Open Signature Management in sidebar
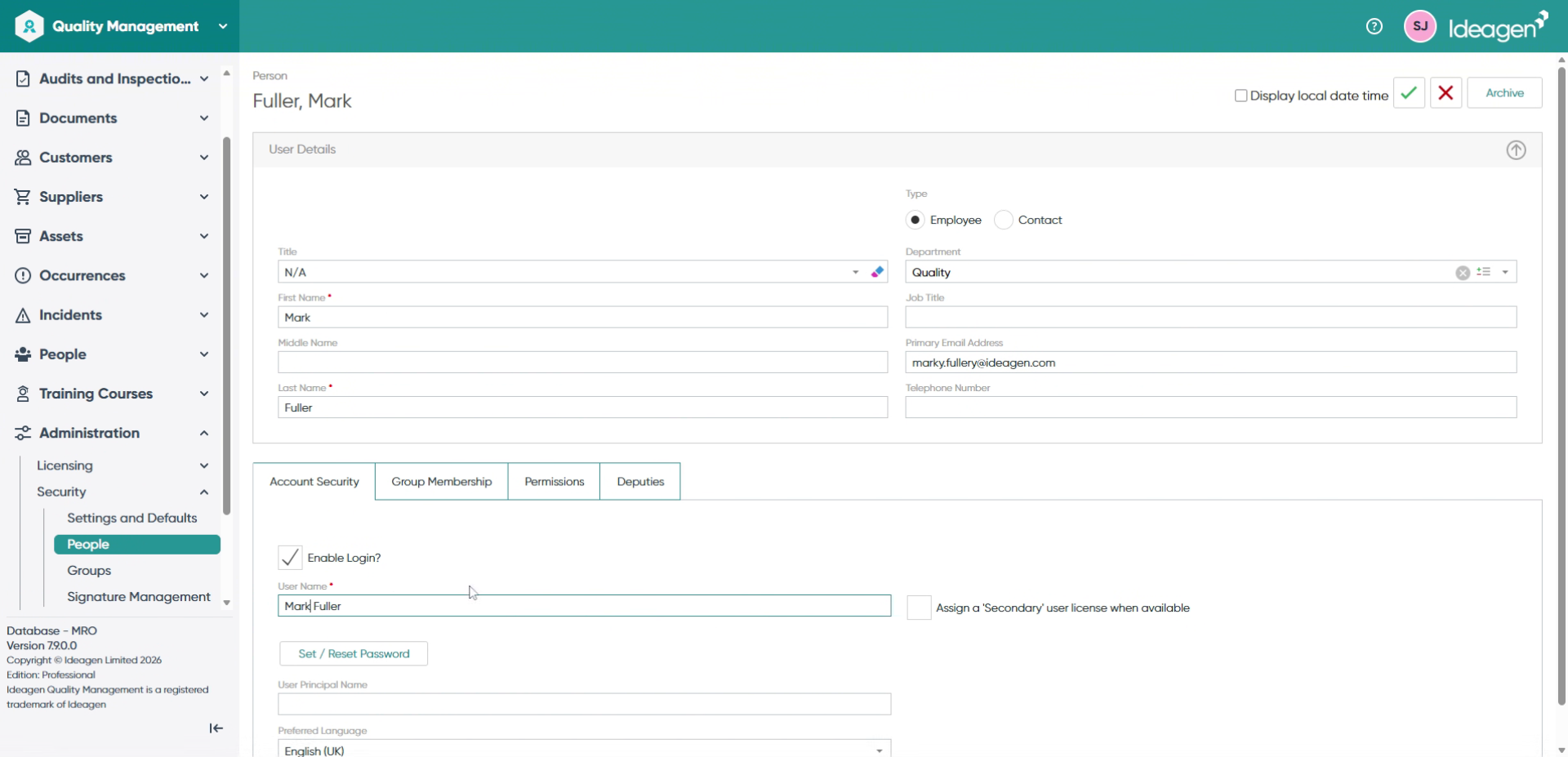Screen dimensions: 1568x757 (139, 597)
